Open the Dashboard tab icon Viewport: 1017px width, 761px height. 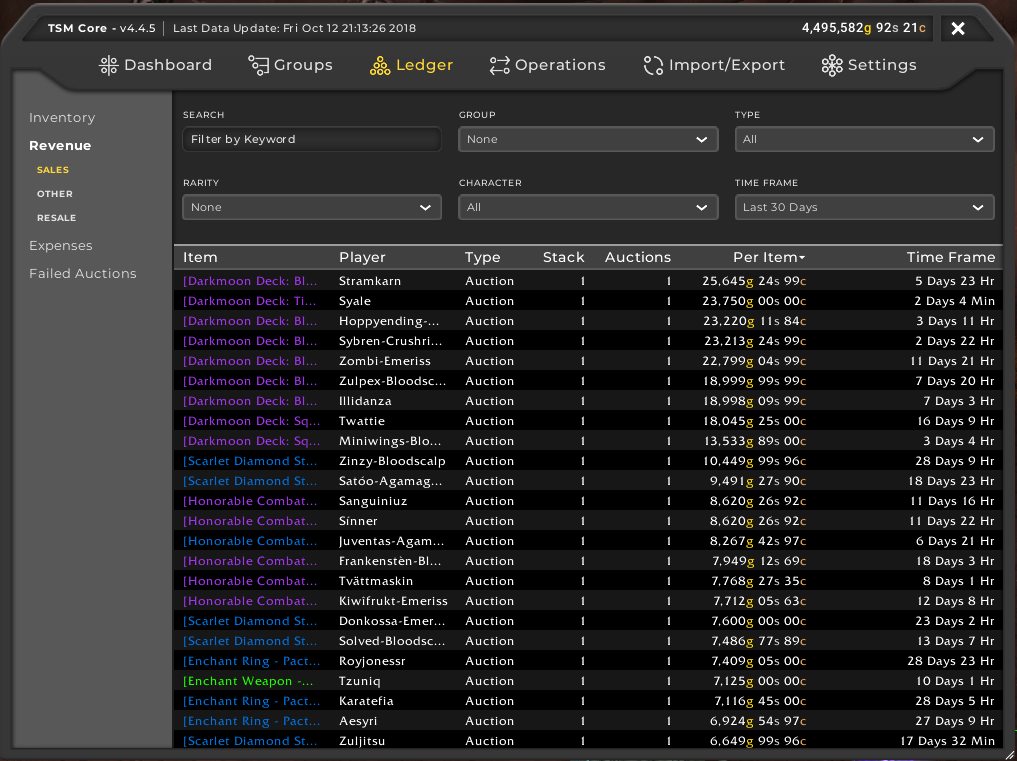click(109, 65)
